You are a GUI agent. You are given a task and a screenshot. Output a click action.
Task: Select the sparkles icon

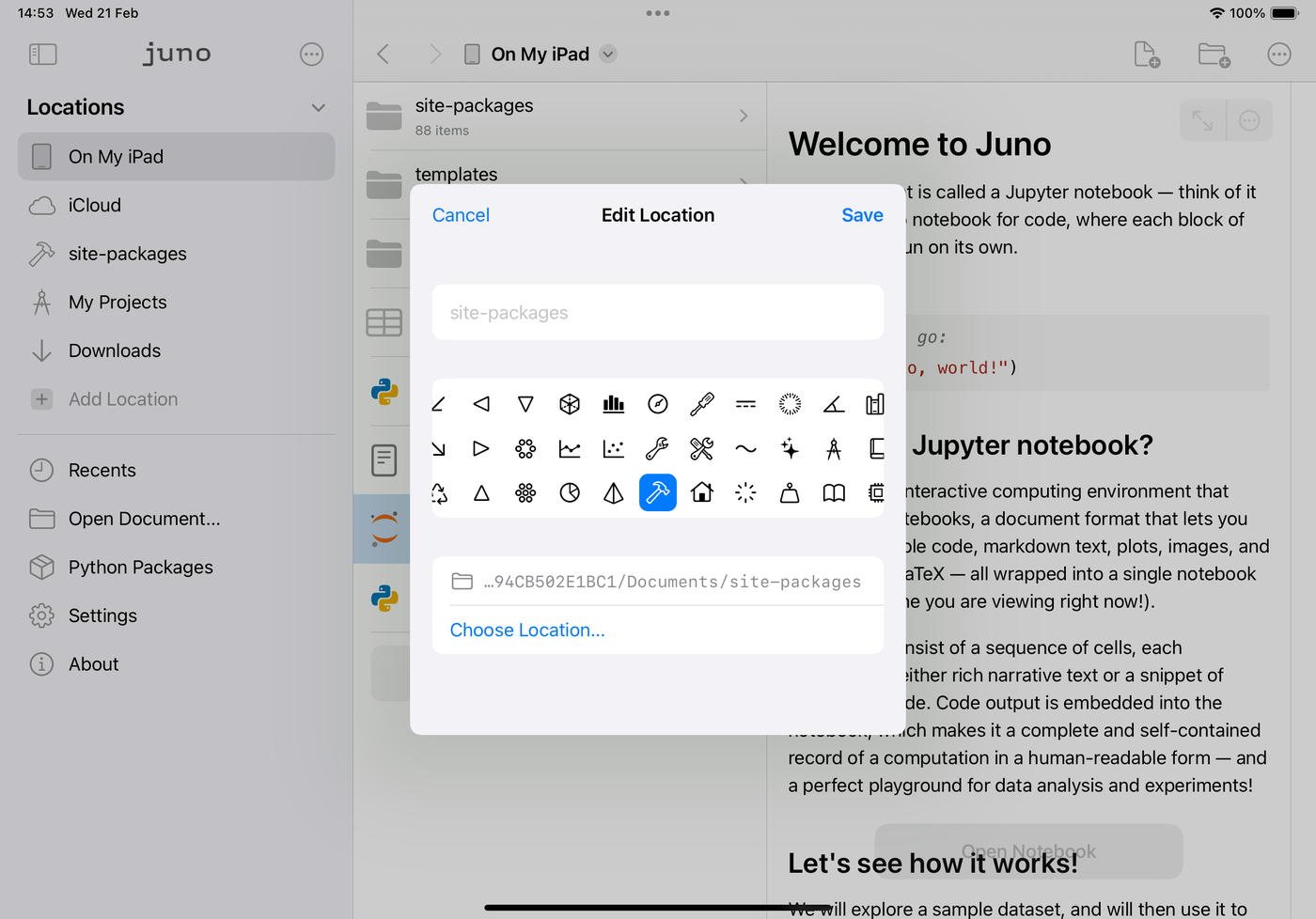pyautogui.click(x=790, y=448)
